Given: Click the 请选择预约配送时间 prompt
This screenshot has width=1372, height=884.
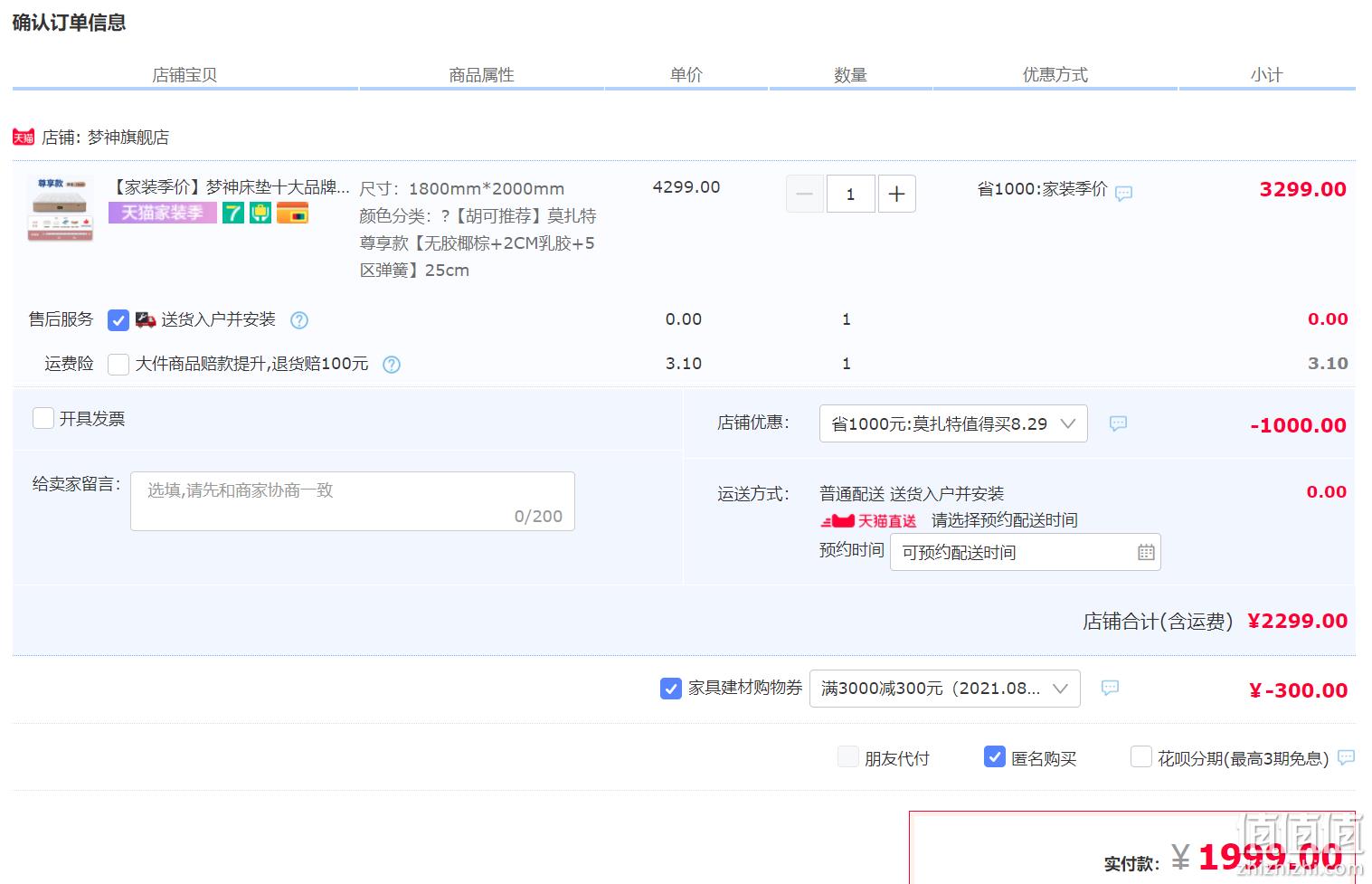Looking at the screenshot, I should 1005,520.
